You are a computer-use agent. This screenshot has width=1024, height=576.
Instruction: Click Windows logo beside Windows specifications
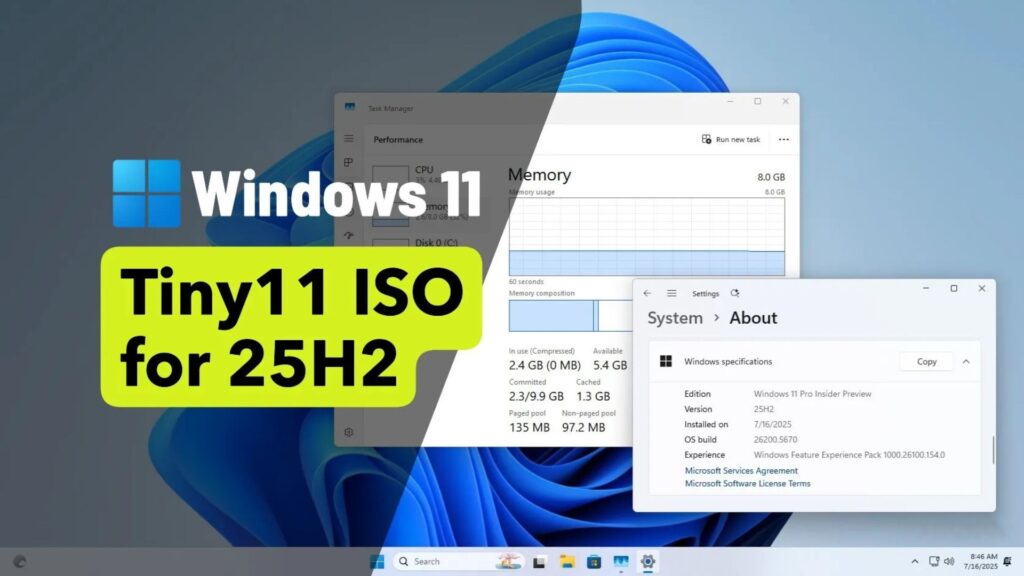pos(665,361)
